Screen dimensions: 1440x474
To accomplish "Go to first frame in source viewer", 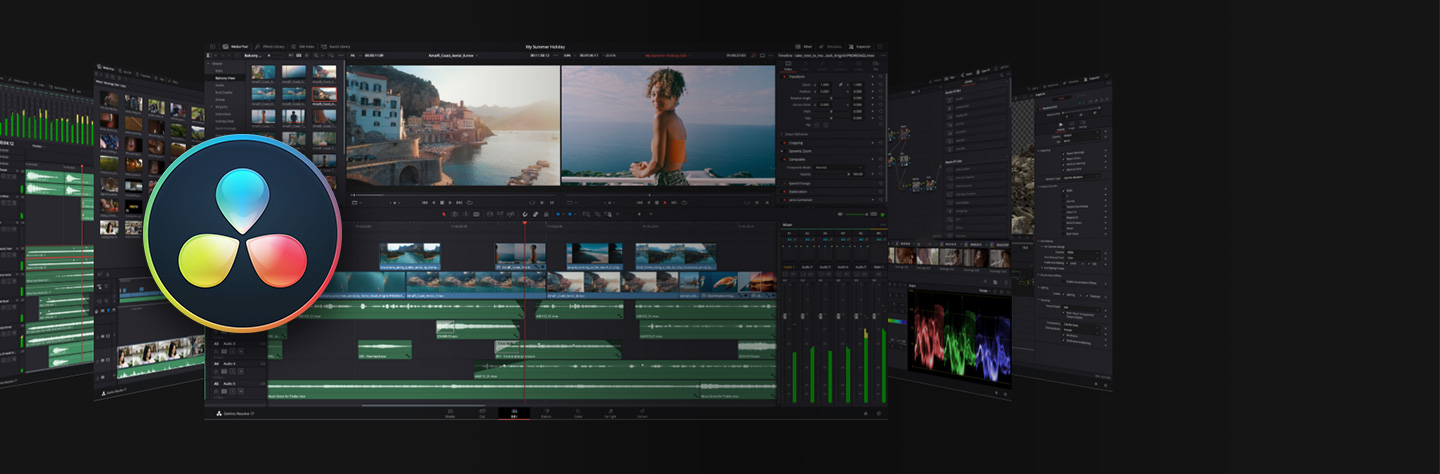I will coord(425,203).
